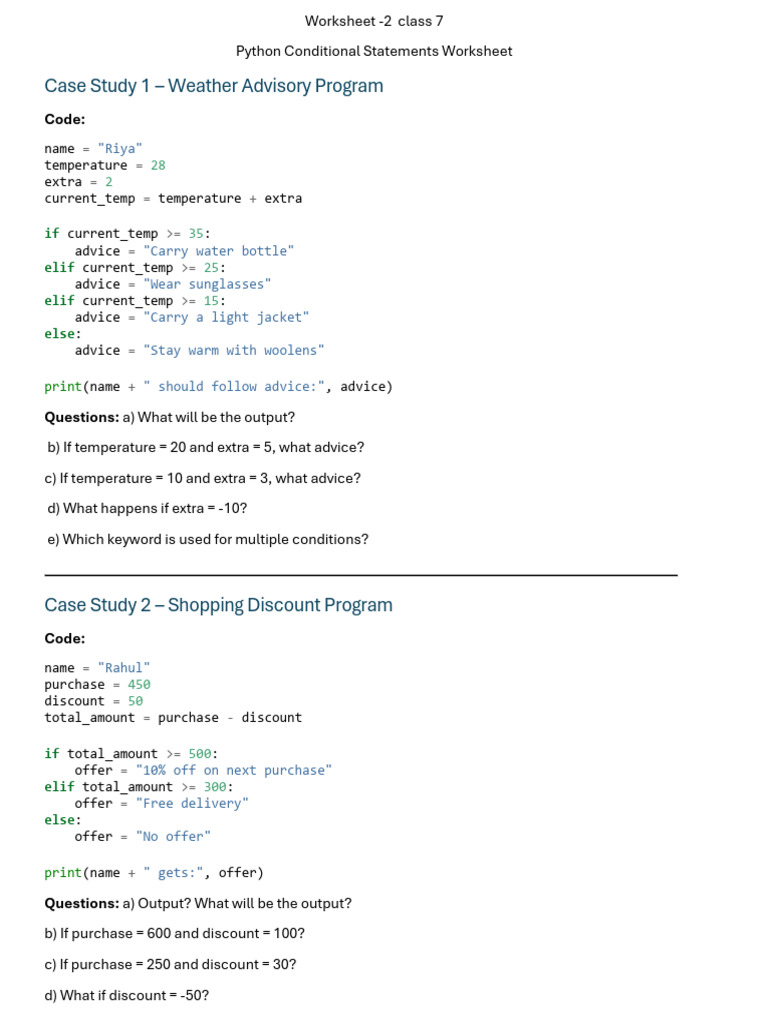The height and width of the screenshot is (1024, 768).
Task: Click line advice = "Carry a light jacket"
Action: coord(191,317)
